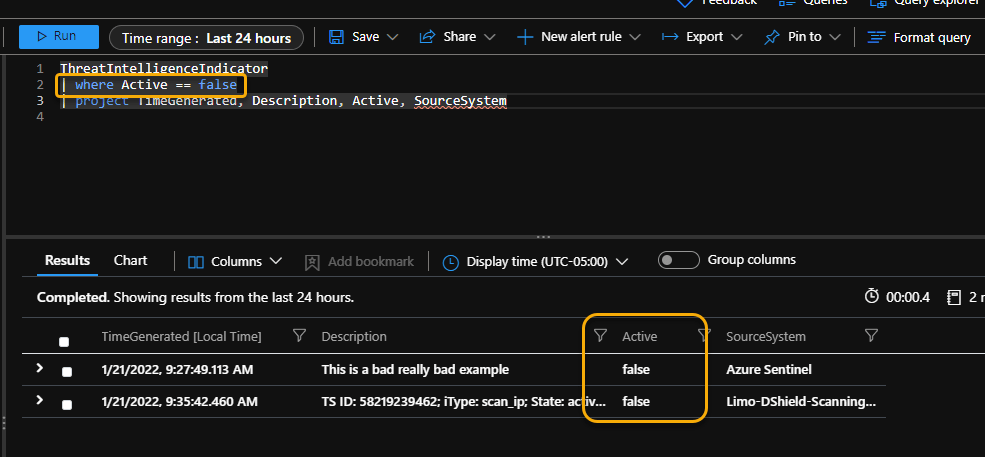Expand the Pin to dropdown chevron
985x457 pixels.
(x=835, y=37)
